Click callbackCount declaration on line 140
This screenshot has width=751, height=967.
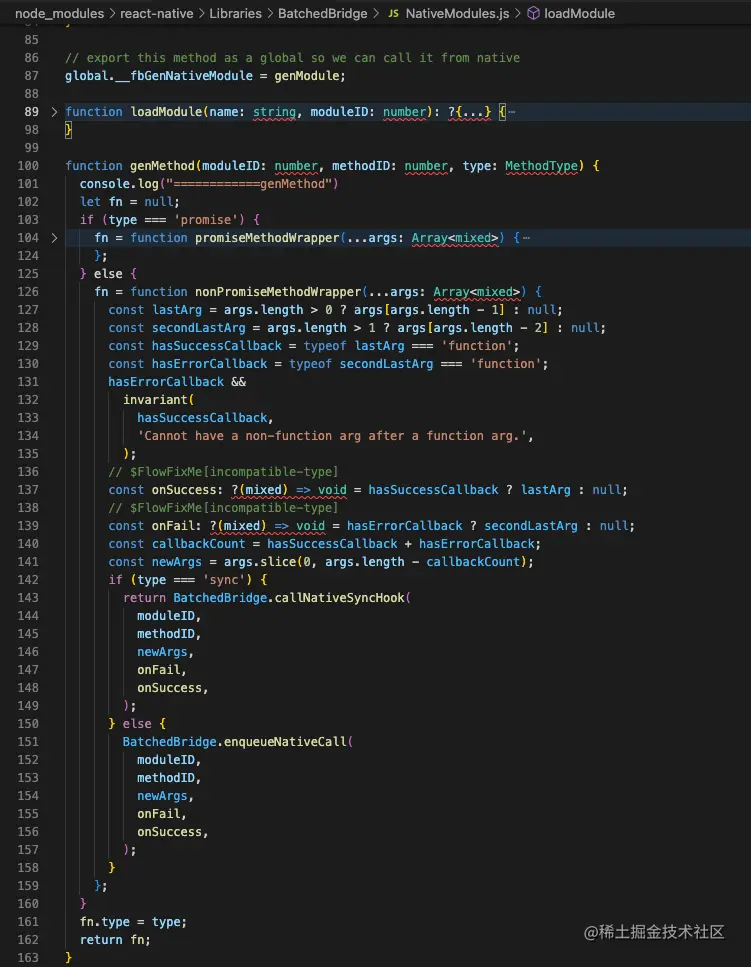(198, 543)
